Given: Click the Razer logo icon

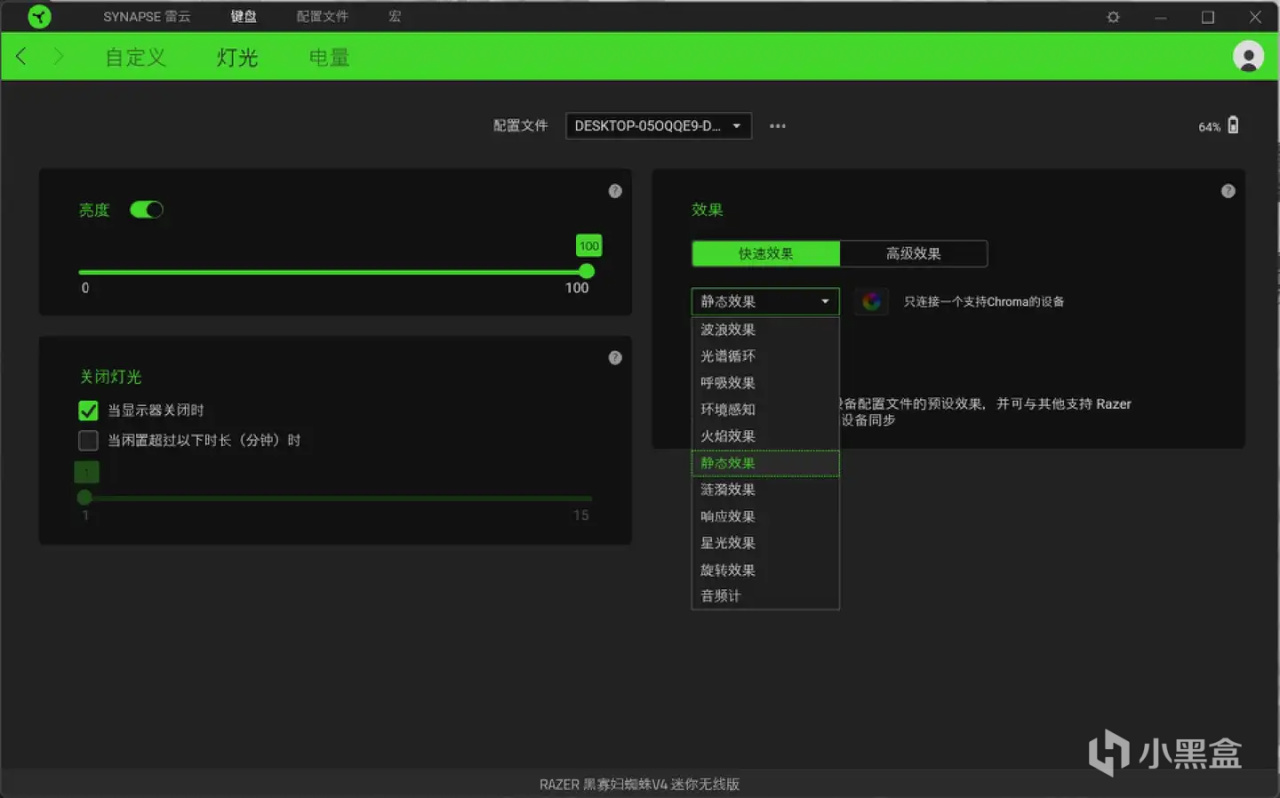Looking at the screenshot, I should click(x=39, y=17).
